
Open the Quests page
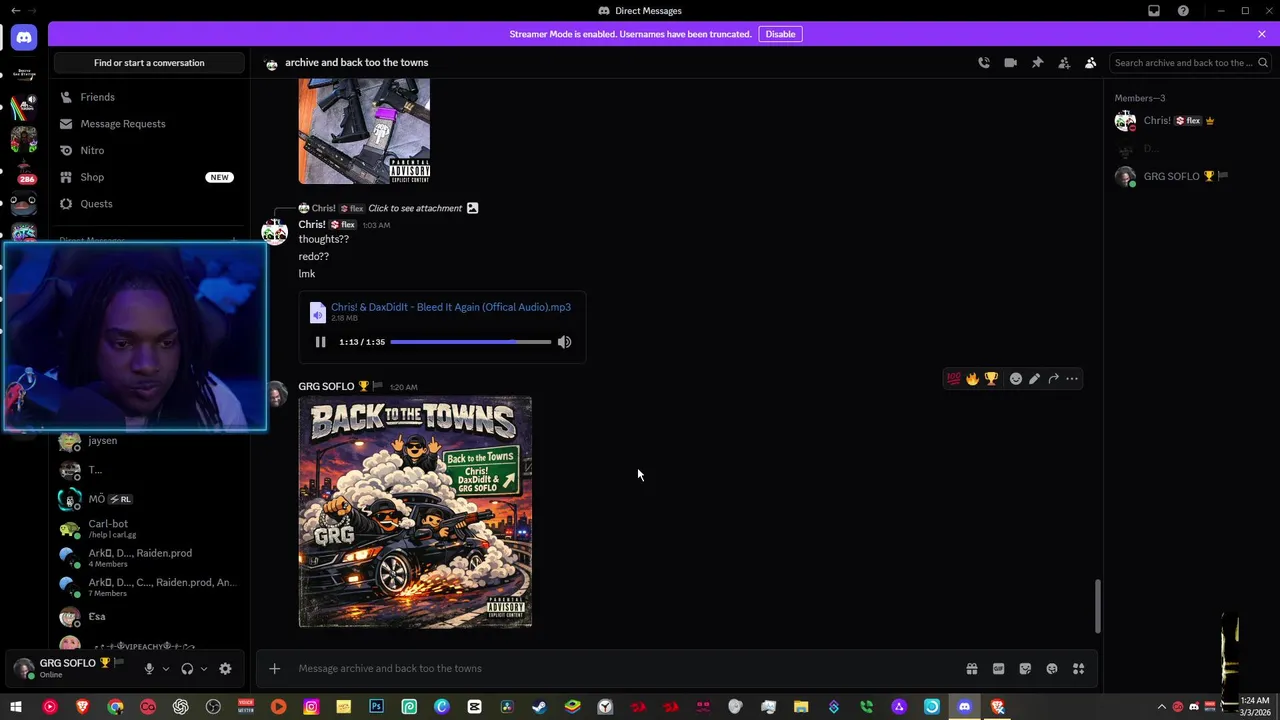click(148, 204)
